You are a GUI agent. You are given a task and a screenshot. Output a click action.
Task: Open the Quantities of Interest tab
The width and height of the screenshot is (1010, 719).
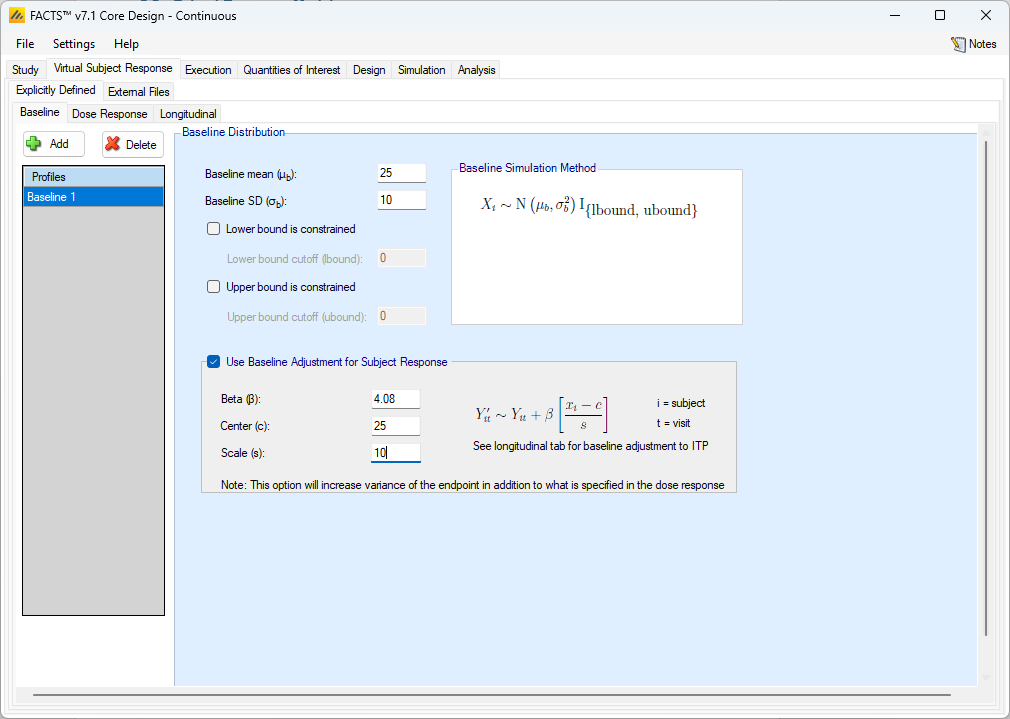click(292, 70)
